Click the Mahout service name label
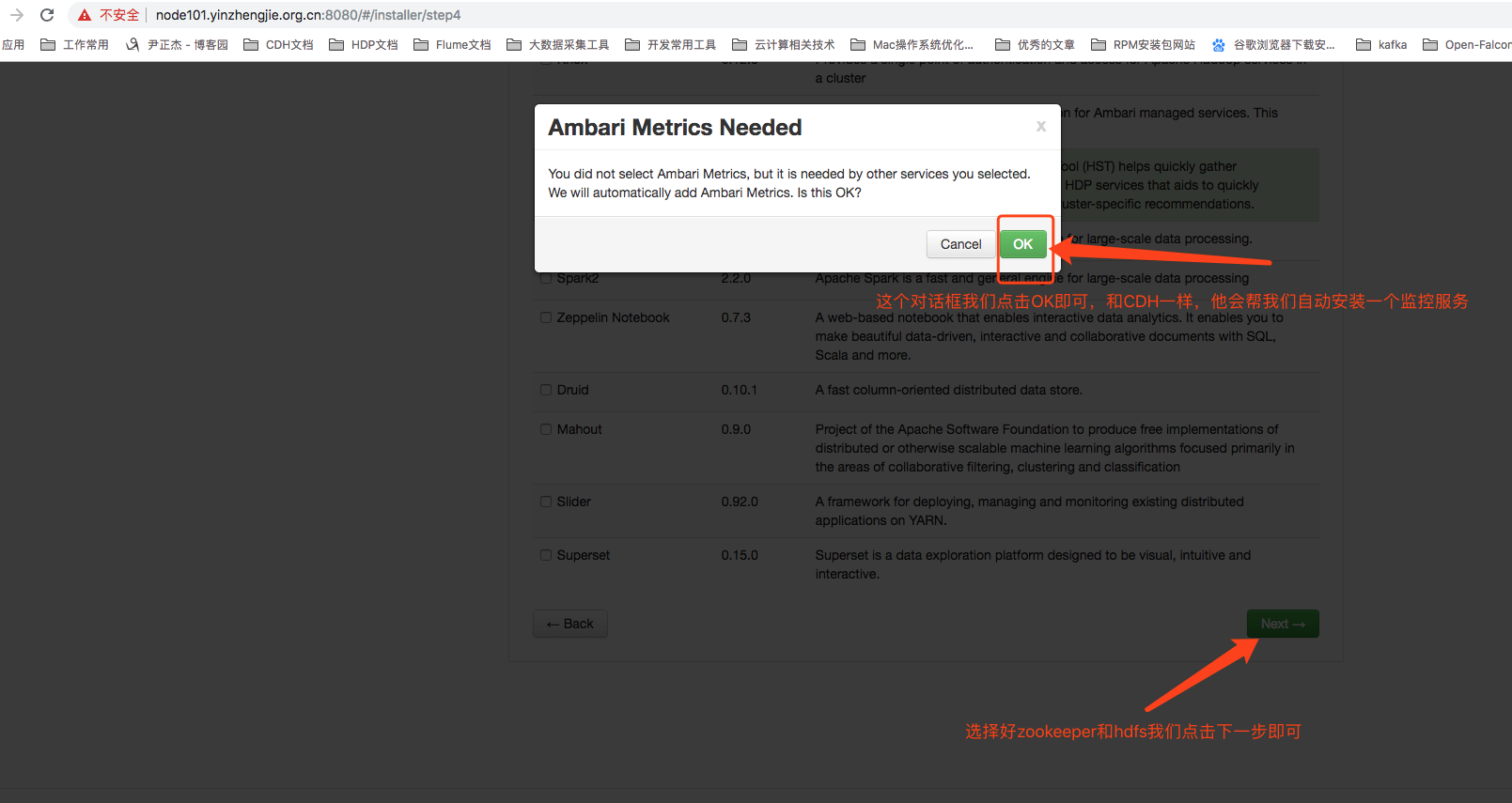 (579, 429)
